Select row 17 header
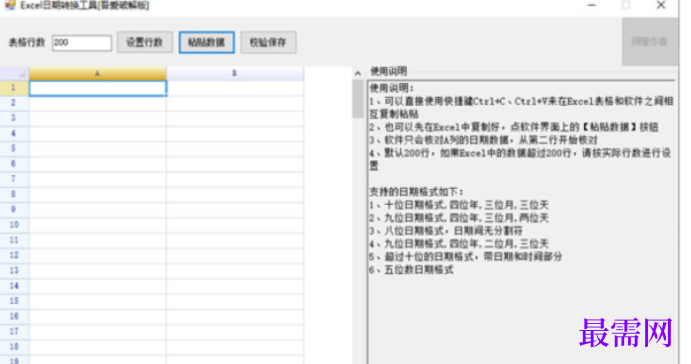 click(x=14, y=331)
